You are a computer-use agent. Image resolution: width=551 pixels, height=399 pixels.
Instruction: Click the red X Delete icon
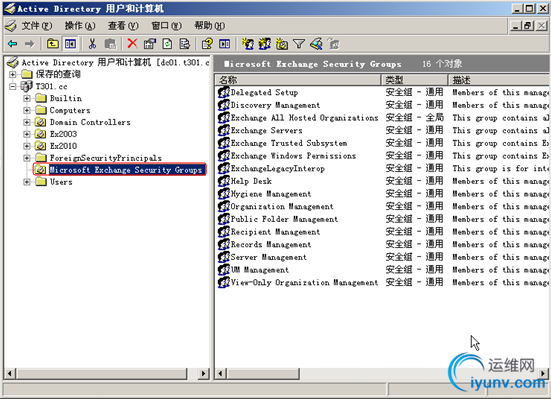(132, 44)
